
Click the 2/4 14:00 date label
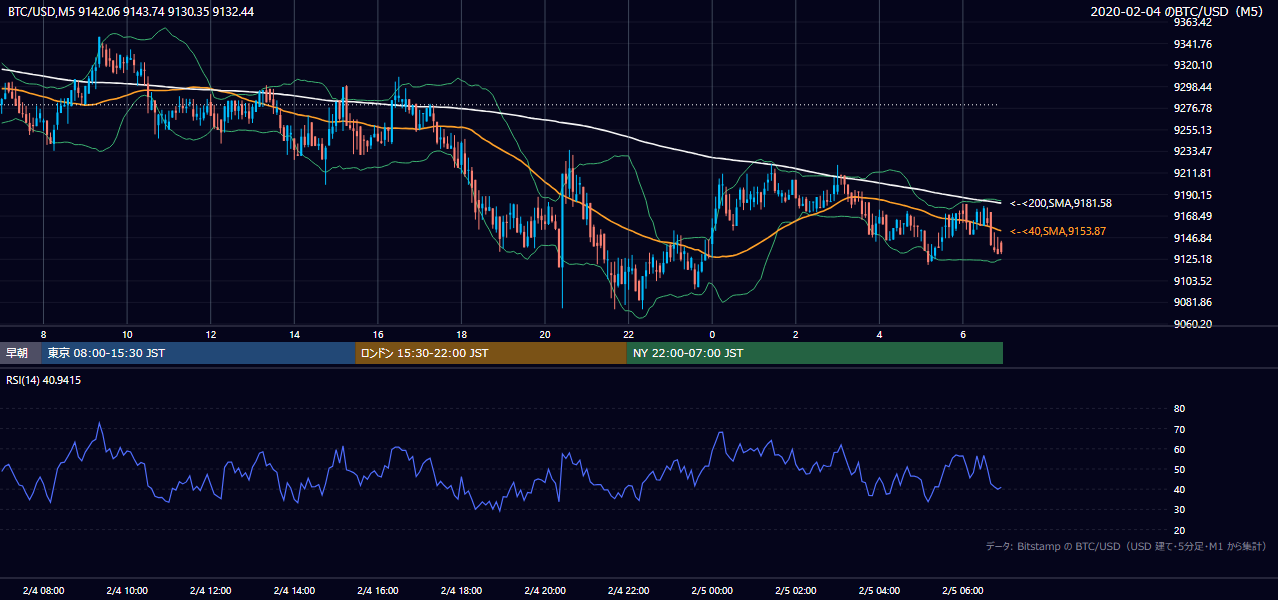coord(294,590)
